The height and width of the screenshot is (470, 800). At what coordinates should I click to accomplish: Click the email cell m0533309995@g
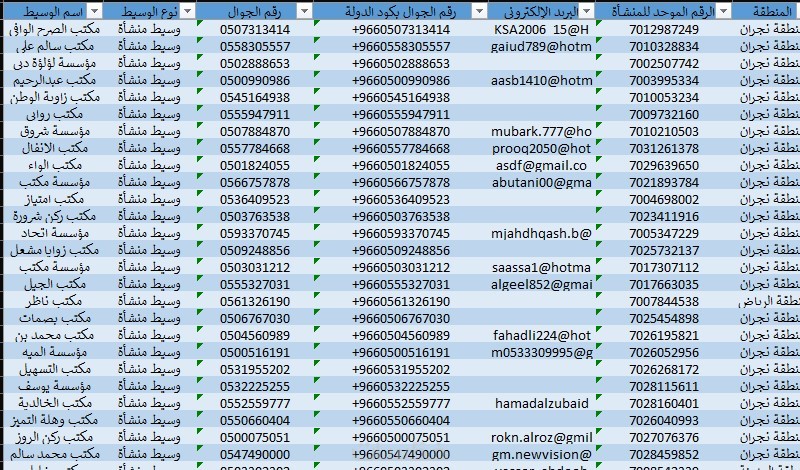click(x=541, y=353)
